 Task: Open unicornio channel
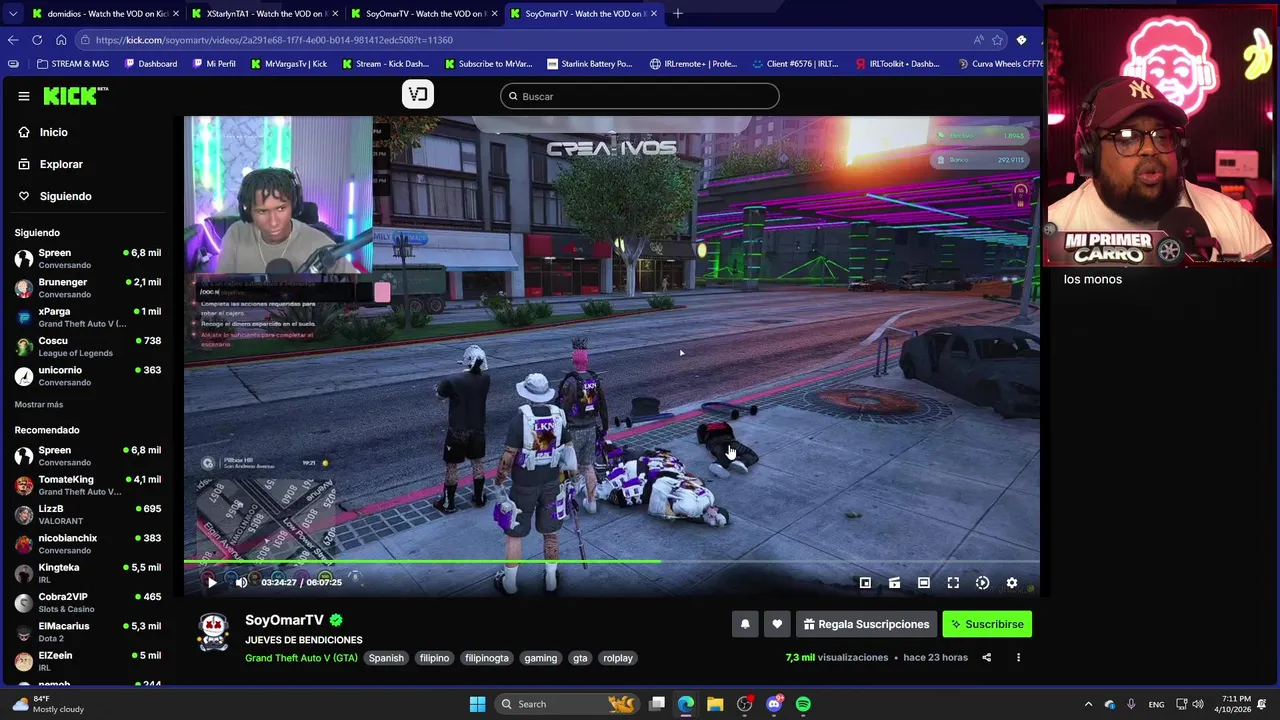[x=88, y=375]
